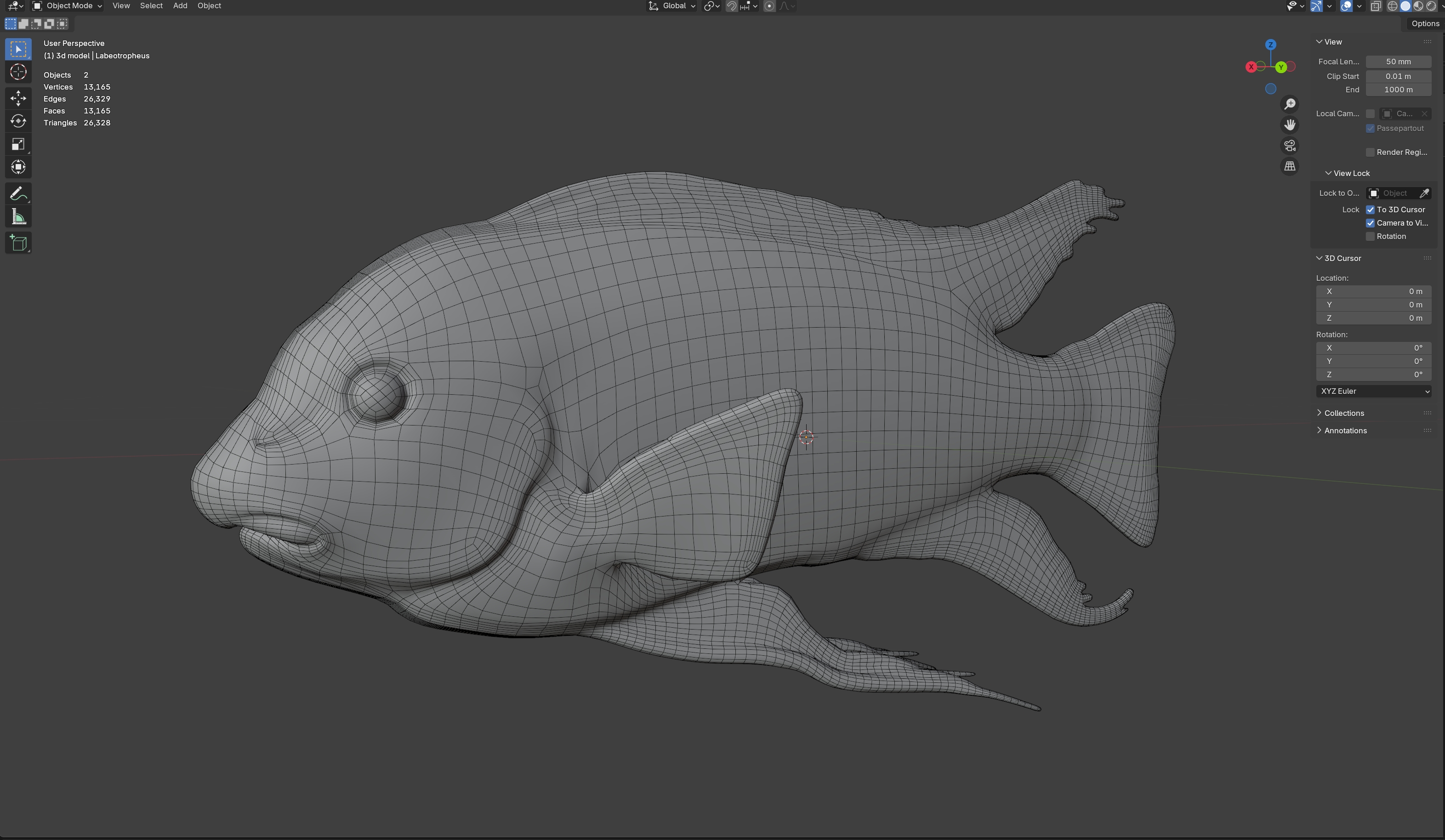Activate the Move tool

pos(18,98)
